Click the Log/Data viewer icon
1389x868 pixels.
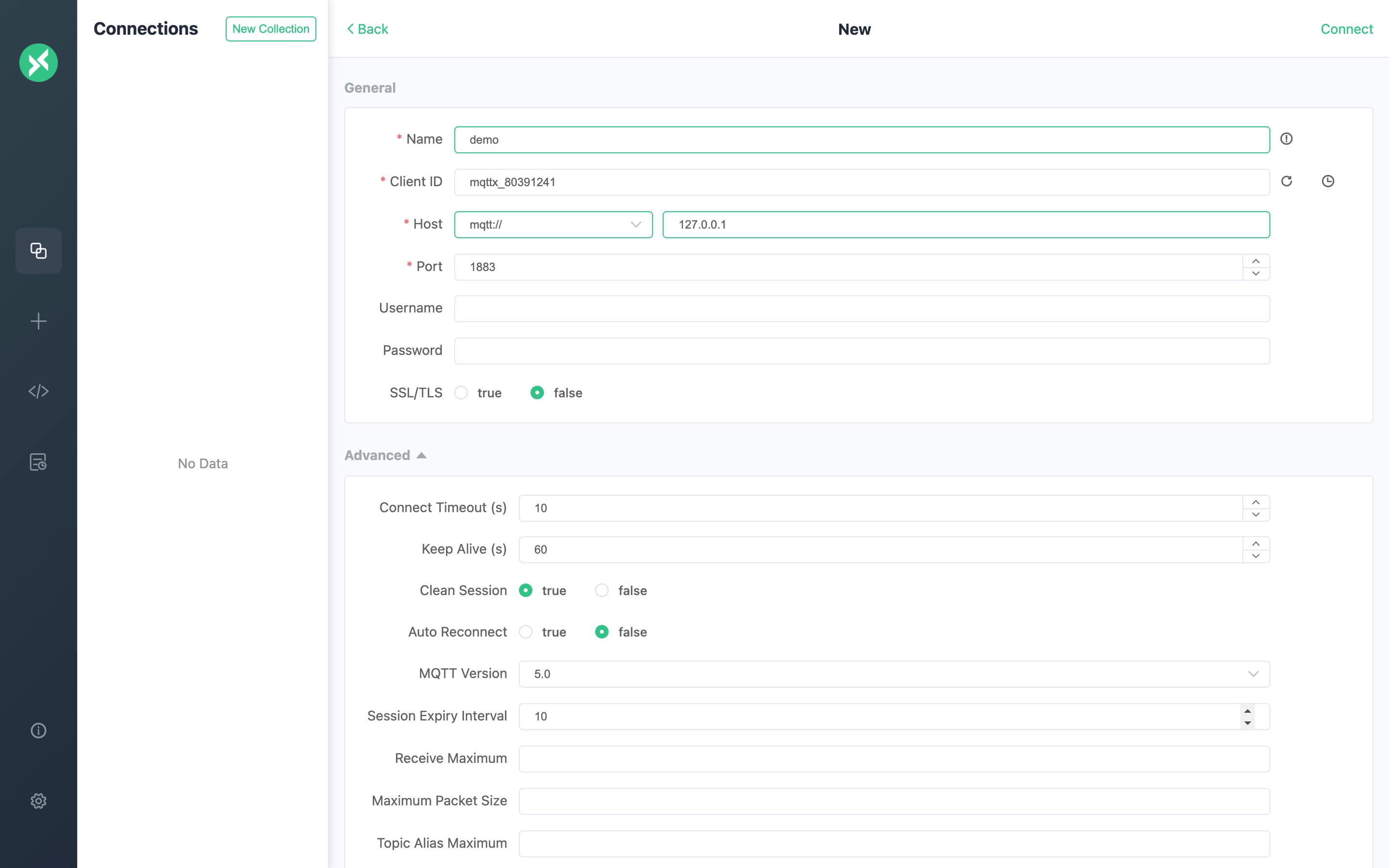38,461
